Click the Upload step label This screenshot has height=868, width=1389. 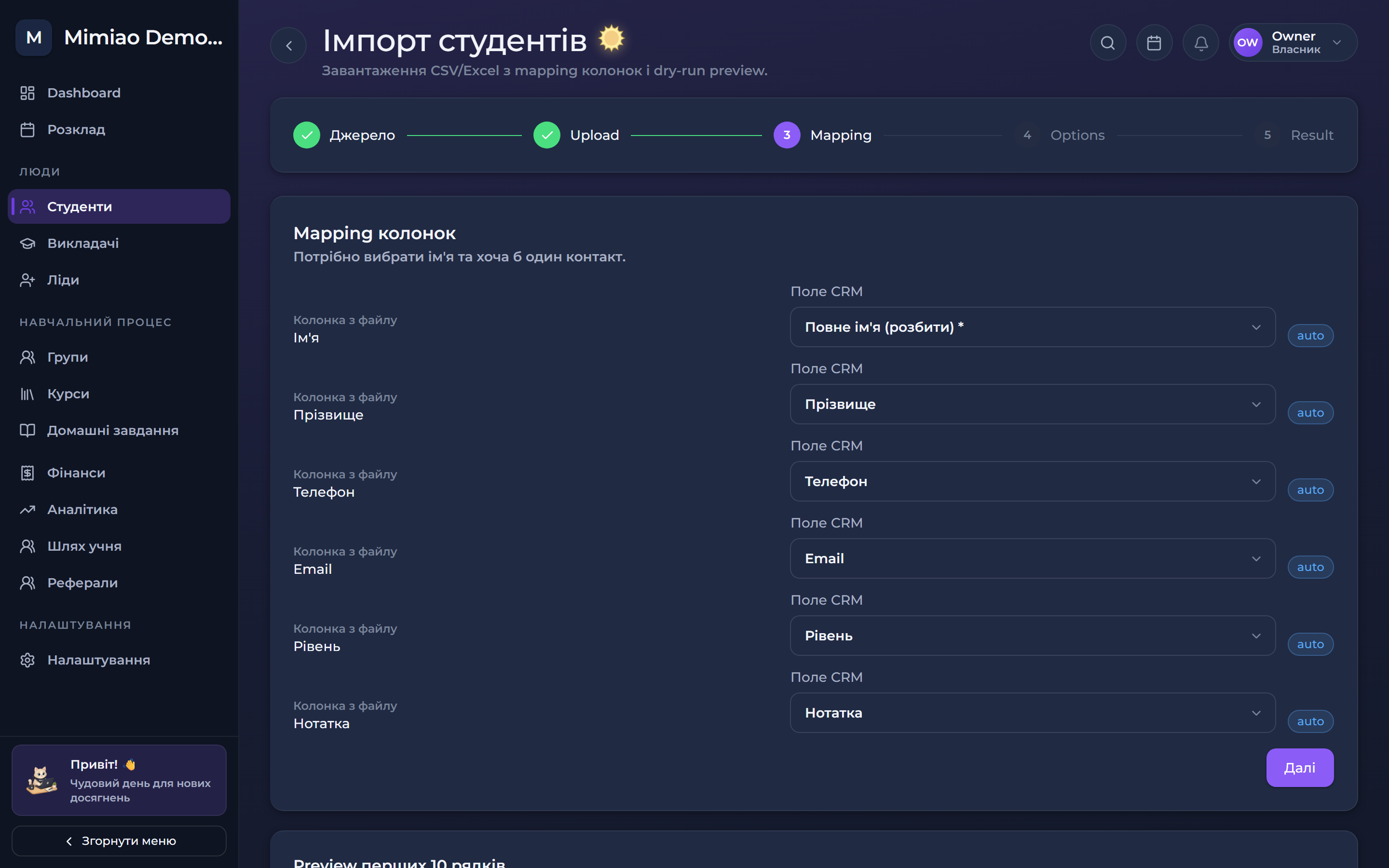point(595,136)
